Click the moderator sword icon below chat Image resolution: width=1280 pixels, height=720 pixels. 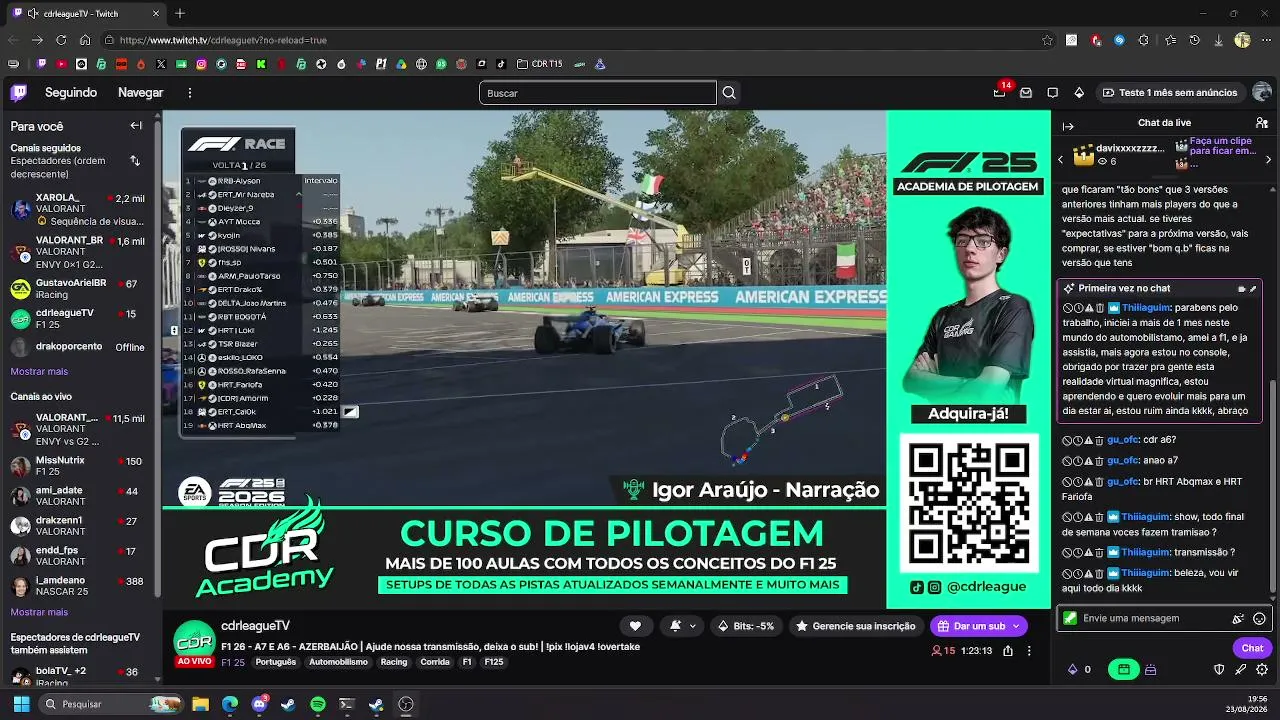click(x=1241, y=670)
